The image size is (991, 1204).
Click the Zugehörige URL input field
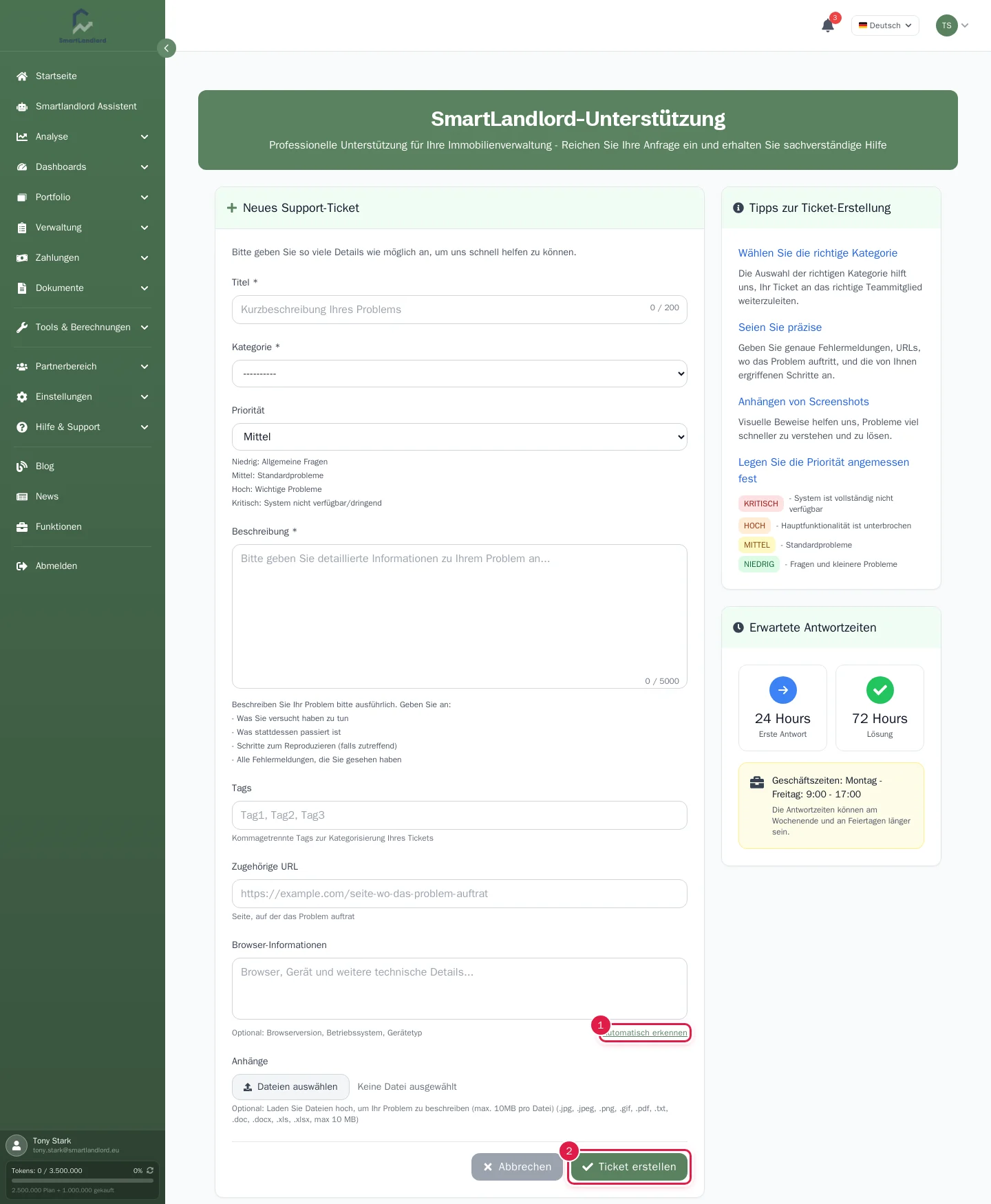(x=460, y=894)
